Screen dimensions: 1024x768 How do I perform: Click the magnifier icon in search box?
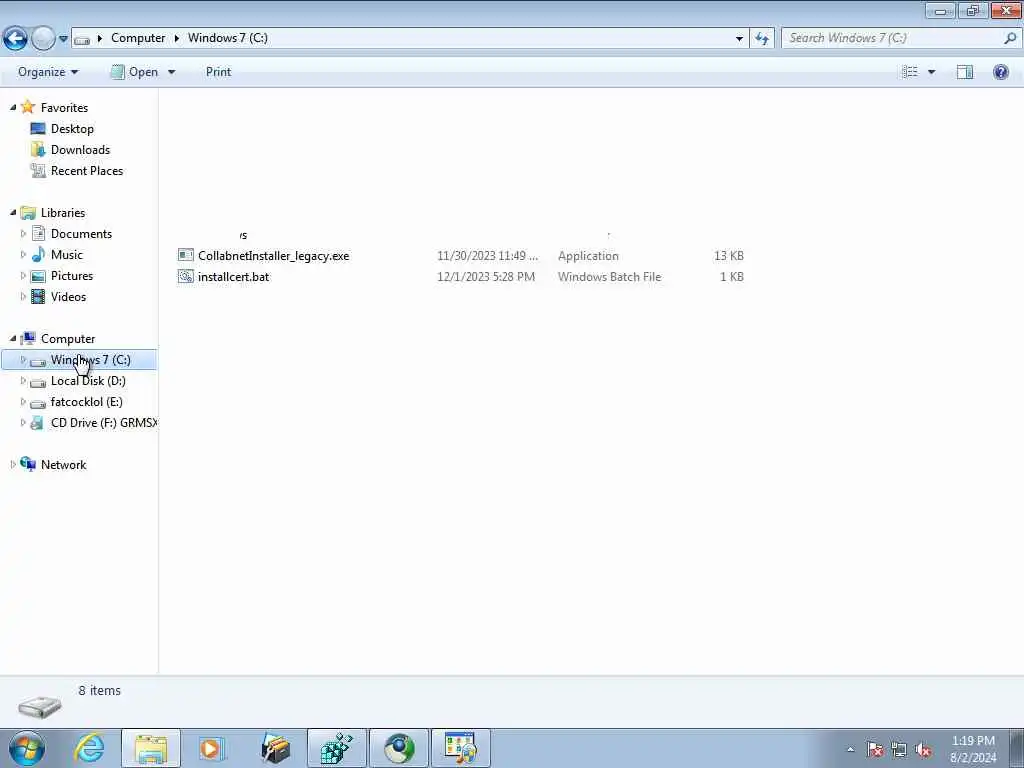tap(1010, 38)
